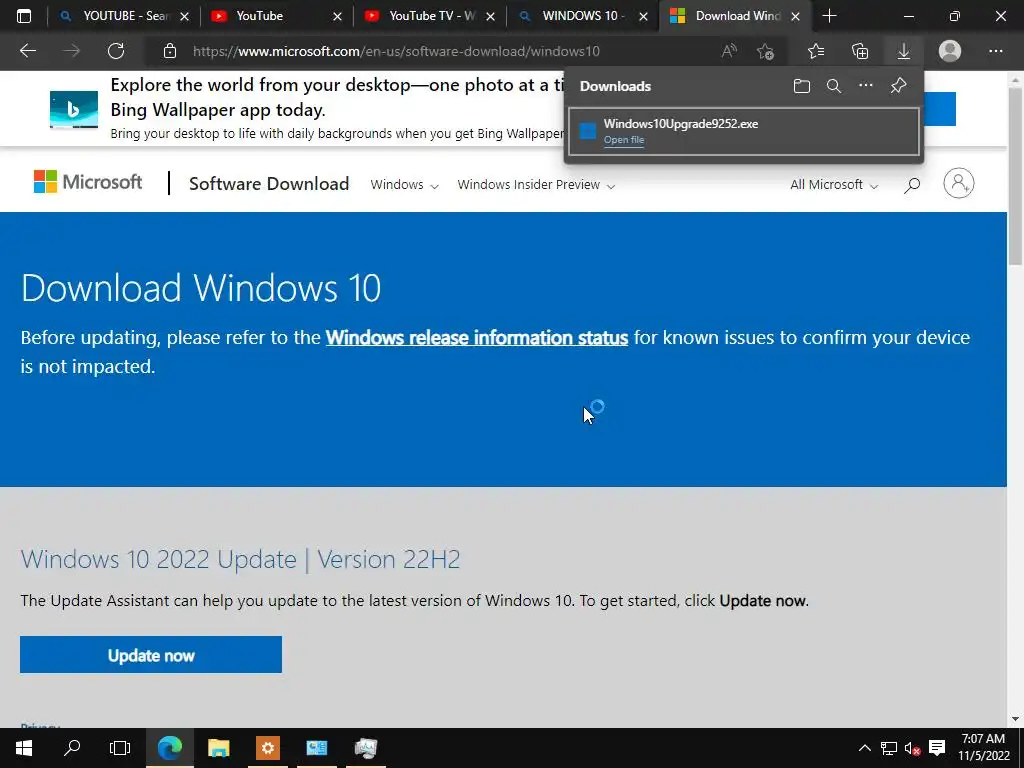
Task: Open More options in Downloads panel
Action: (x=866, y=86)
